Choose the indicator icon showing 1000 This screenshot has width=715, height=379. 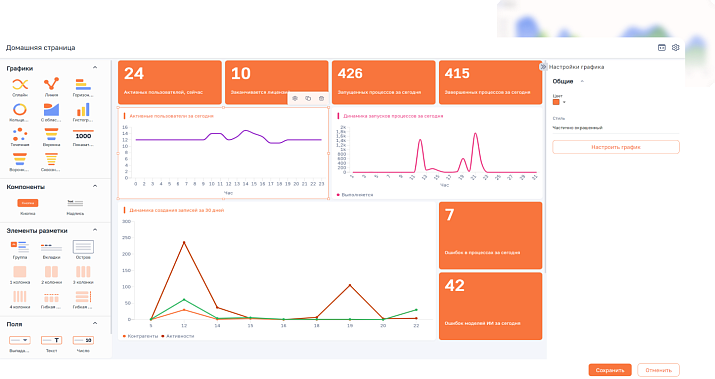click(83, 135)
